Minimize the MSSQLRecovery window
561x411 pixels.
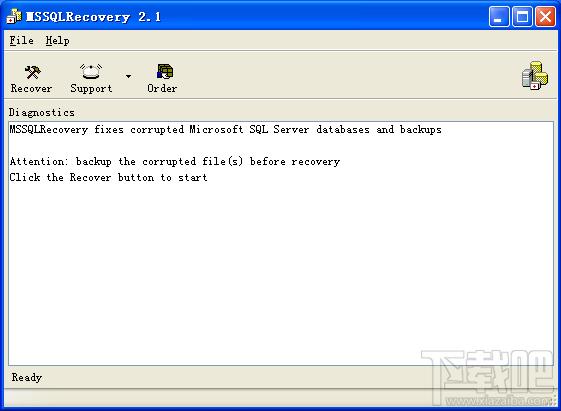(x=499, y=16)
